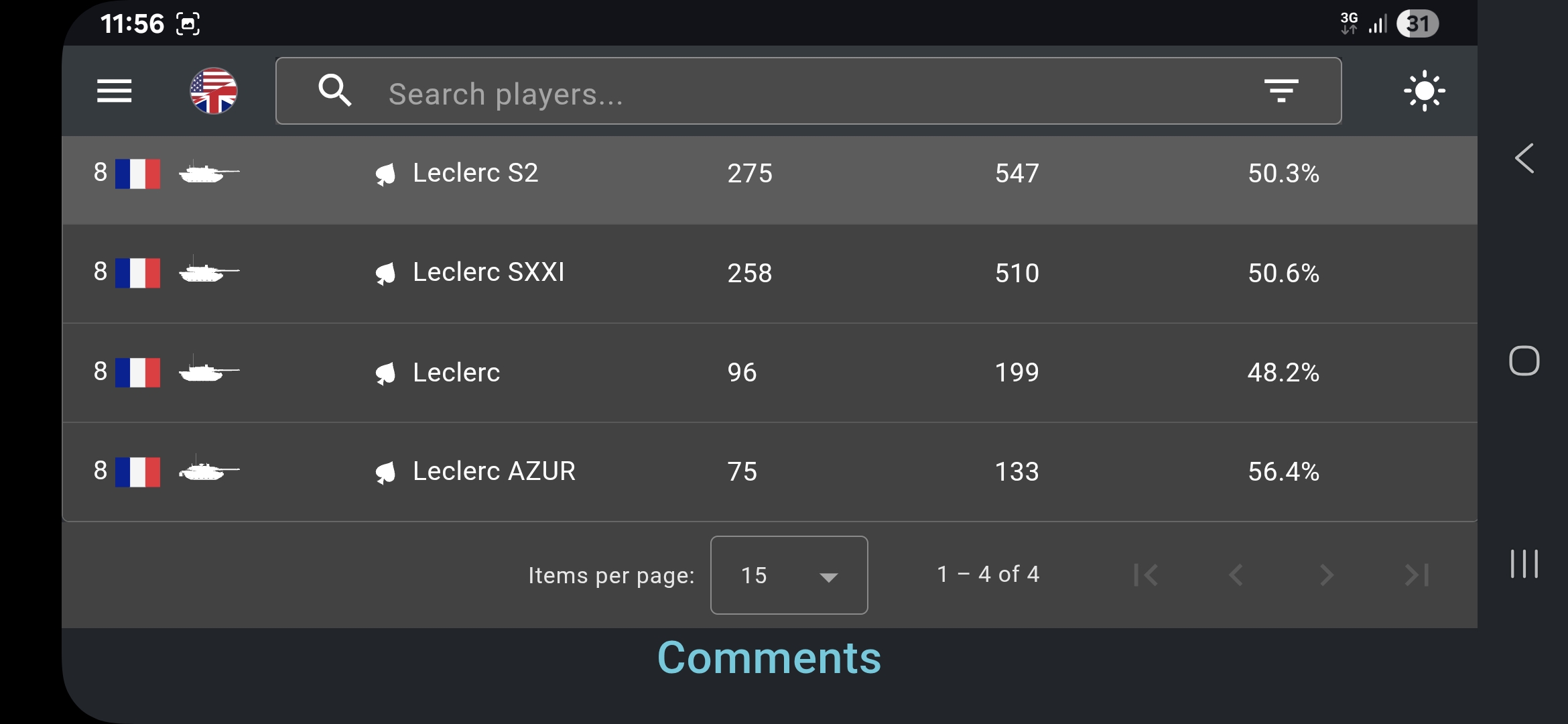
Task: Open the search filter options icon
Action: click(x=1281, y=90)
